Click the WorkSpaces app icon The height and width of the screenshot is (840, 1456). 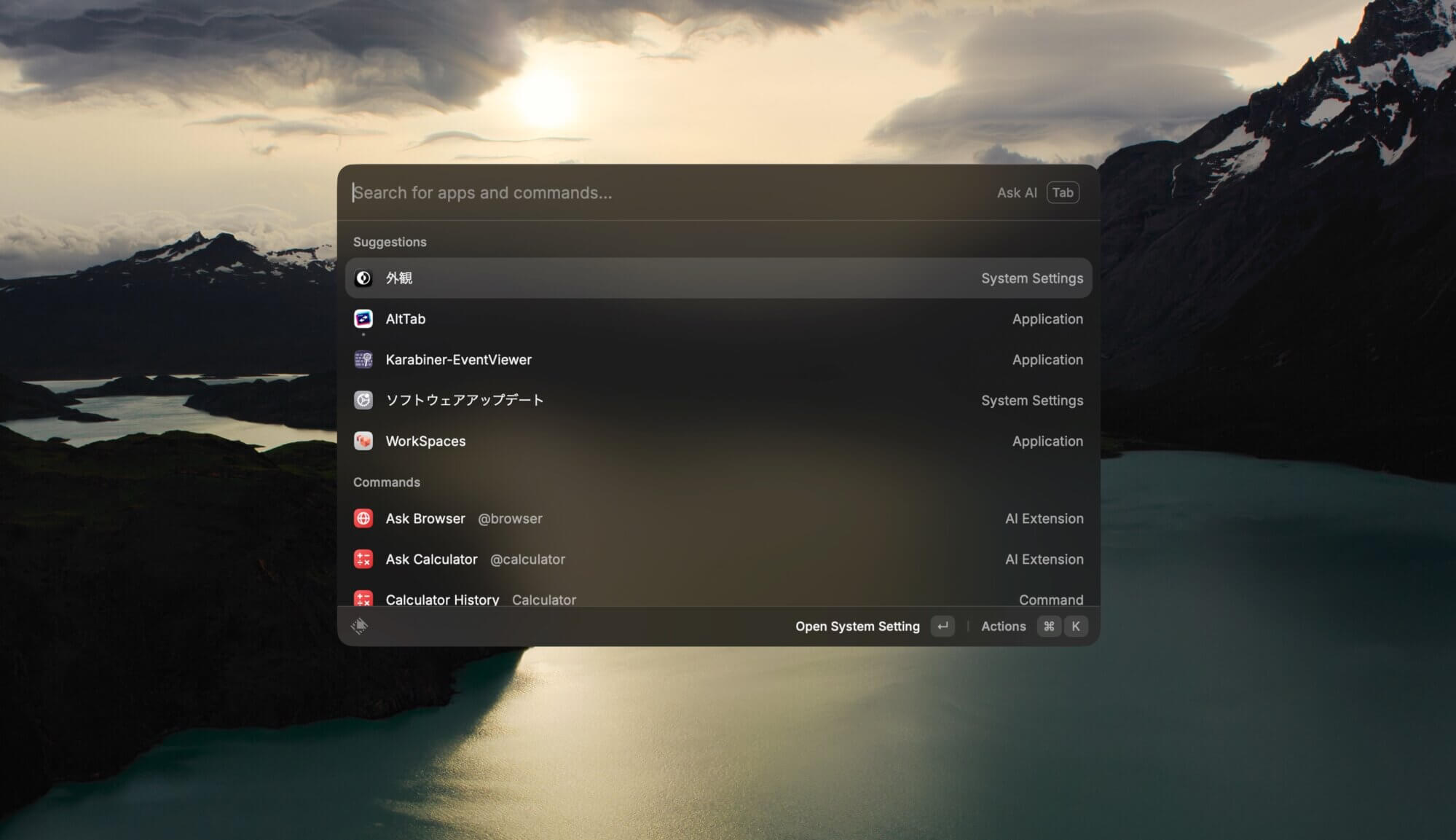tap(363, 441)
